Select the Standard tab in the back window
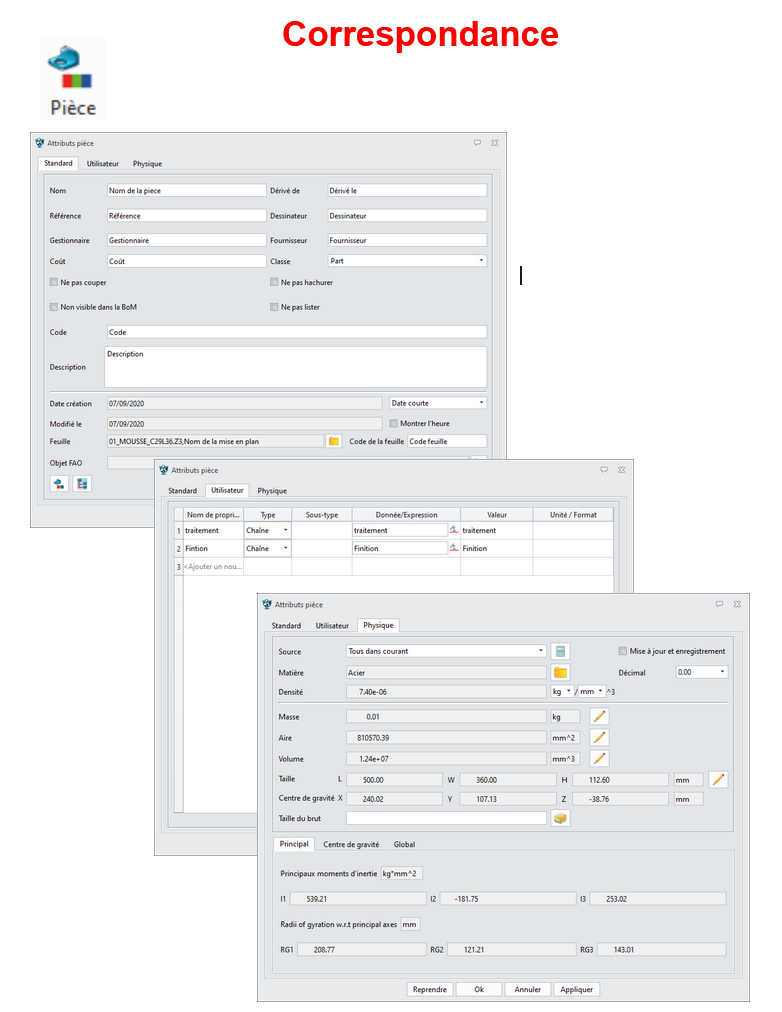The height and width of the screenshot is (1012, 782). (58, 163)
